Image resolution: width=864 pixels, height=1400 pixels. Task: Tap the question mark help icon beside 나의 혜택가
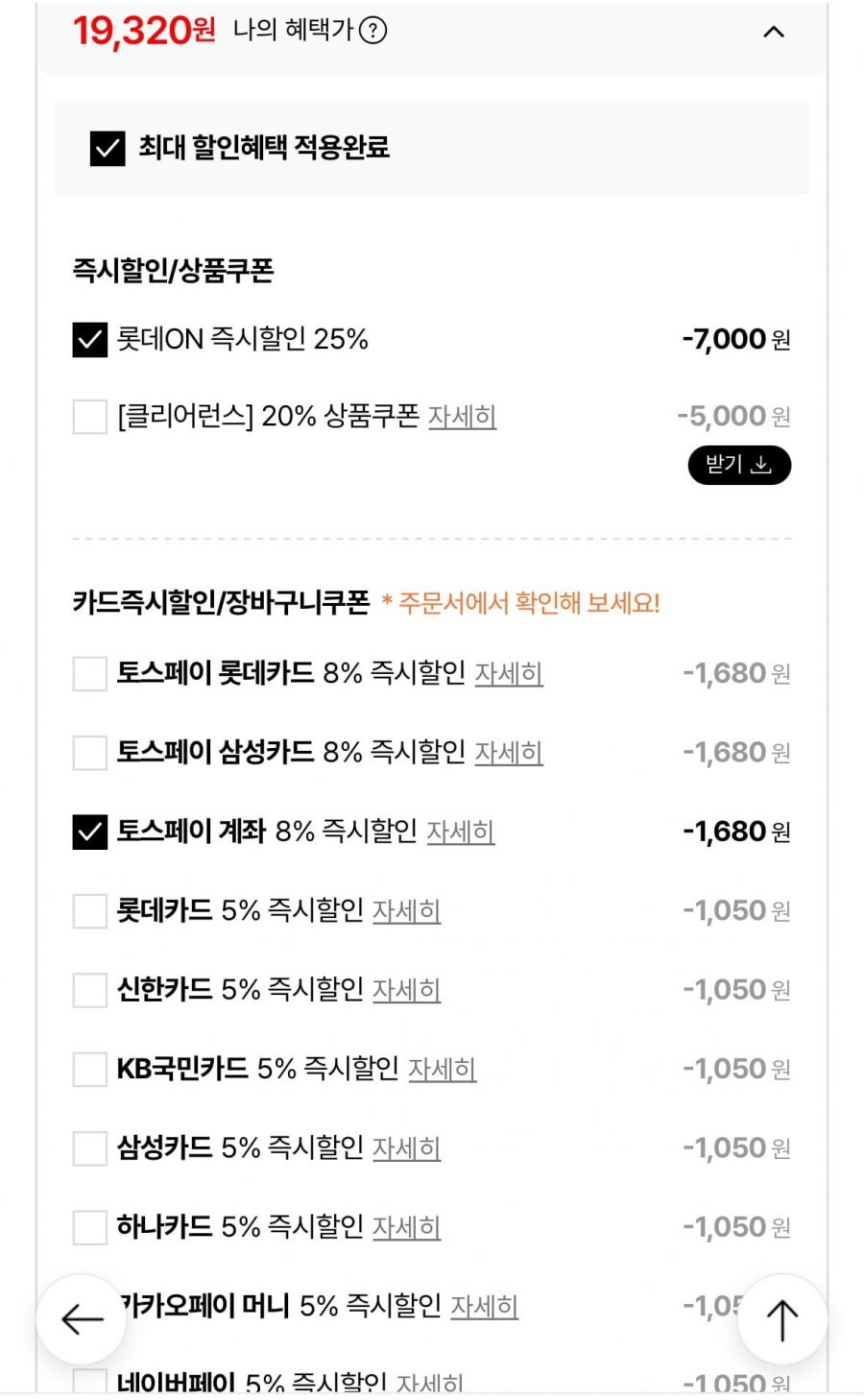point(372,31)
